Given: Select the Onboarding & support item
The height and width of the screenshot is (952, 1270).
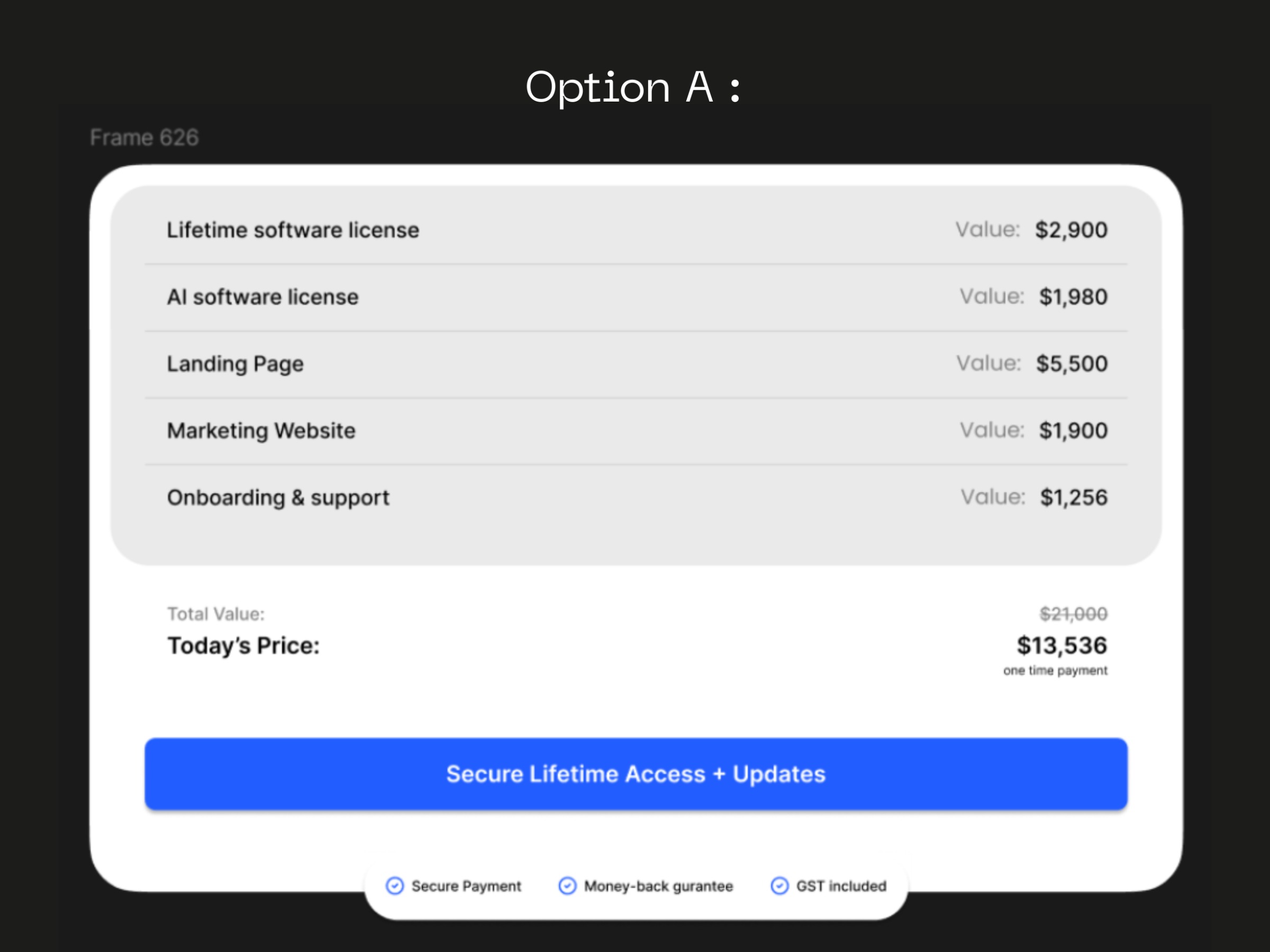Looking at the screenshot, I should pyautogui.click(x=278, y=498).
